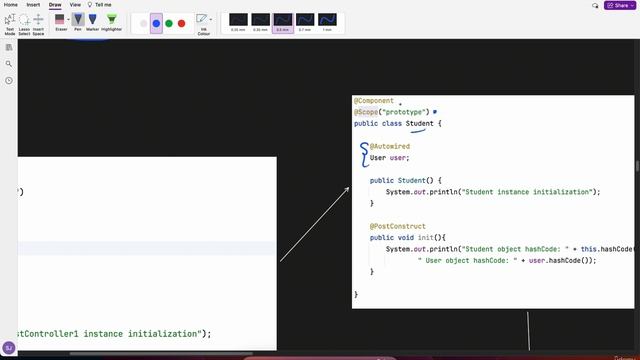Set pen thickness to 0.35 mm

coord(260,22)
